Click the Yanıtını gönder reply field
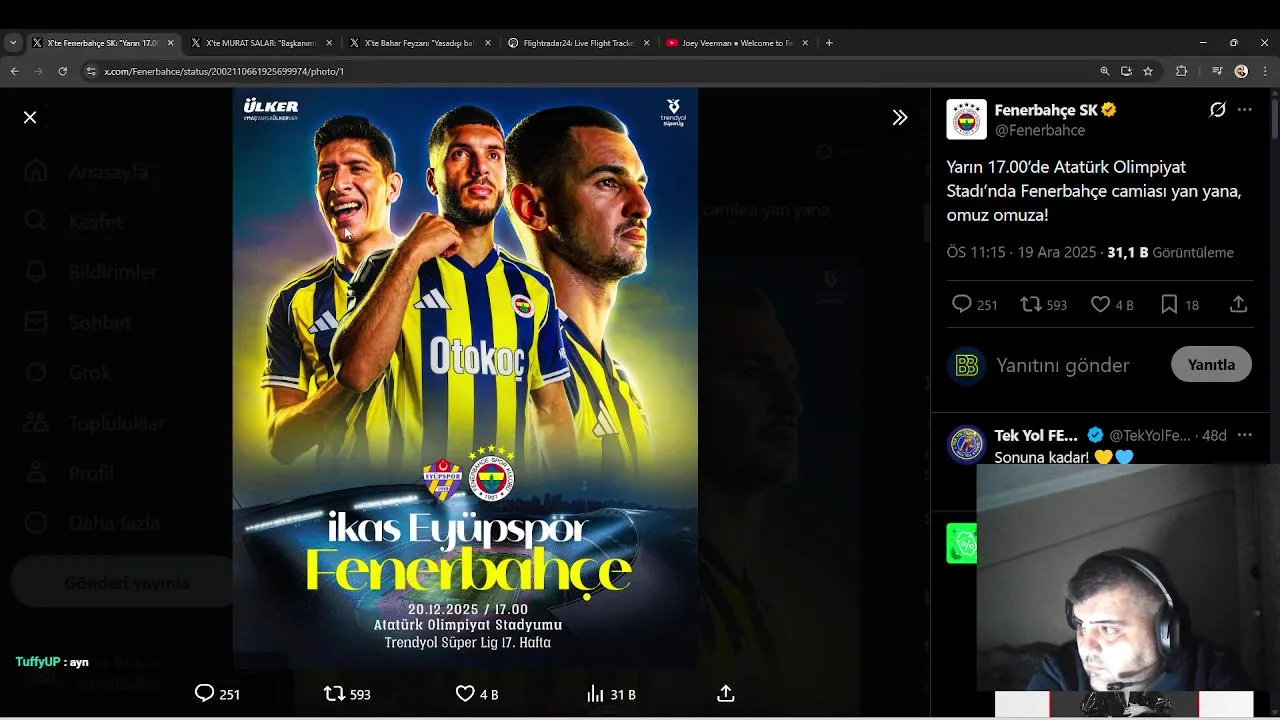This screenshot has width=1280, height=720. [1062, 365]
